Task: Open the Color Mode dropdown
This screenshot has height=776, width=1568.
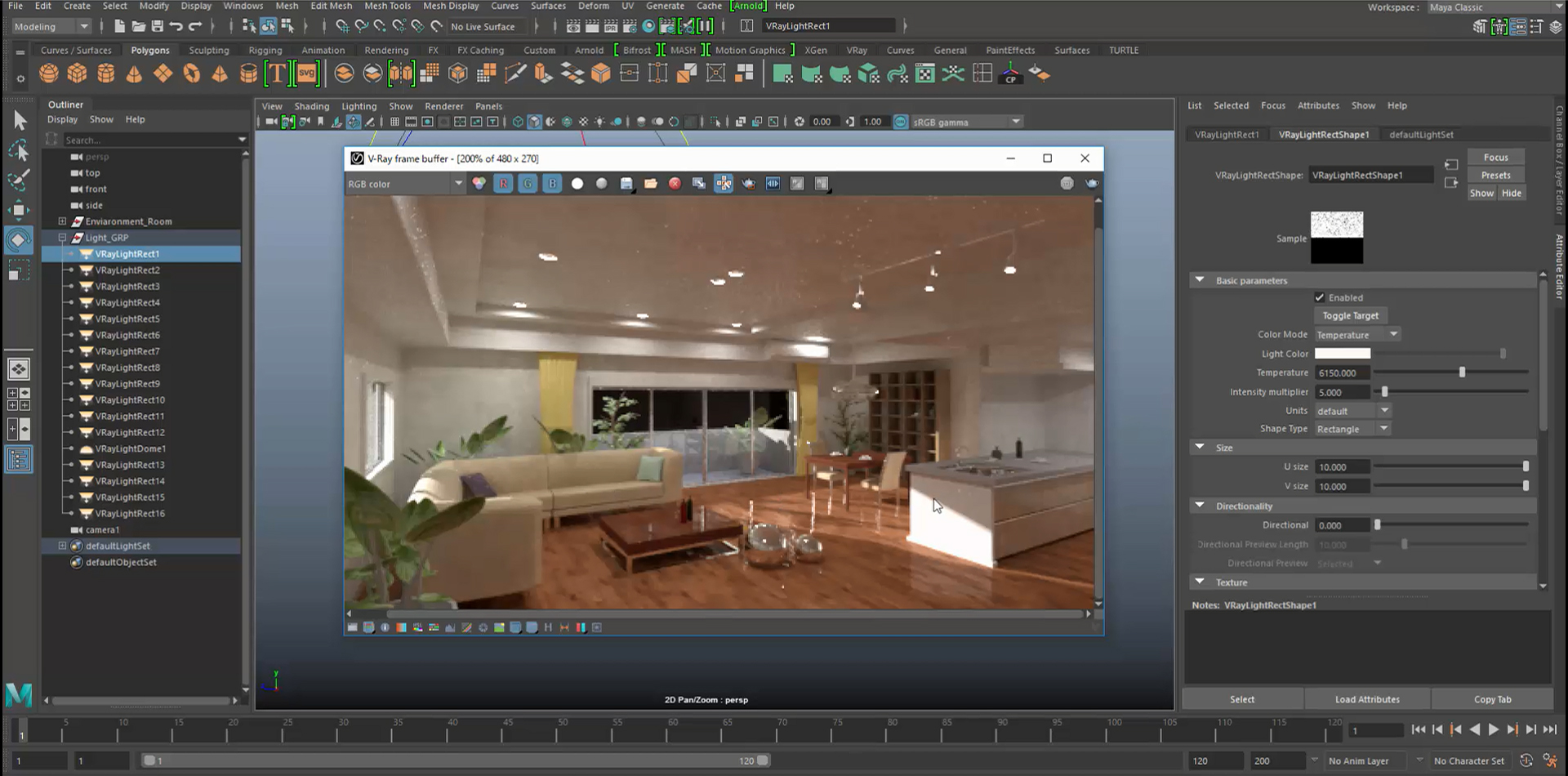Action: click(1356, 334)
